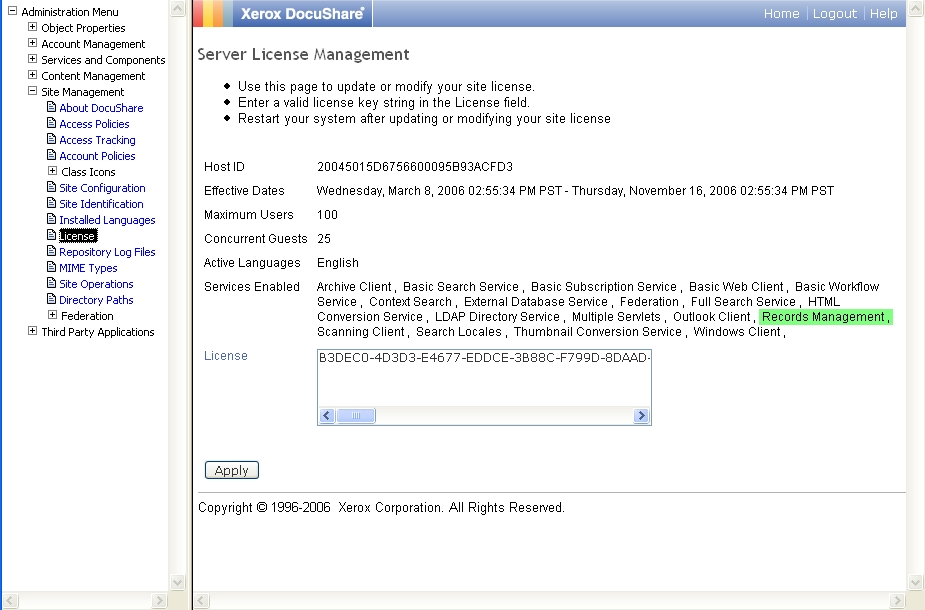Click the document icon beside MIME Types

click(x=51, y=267)
